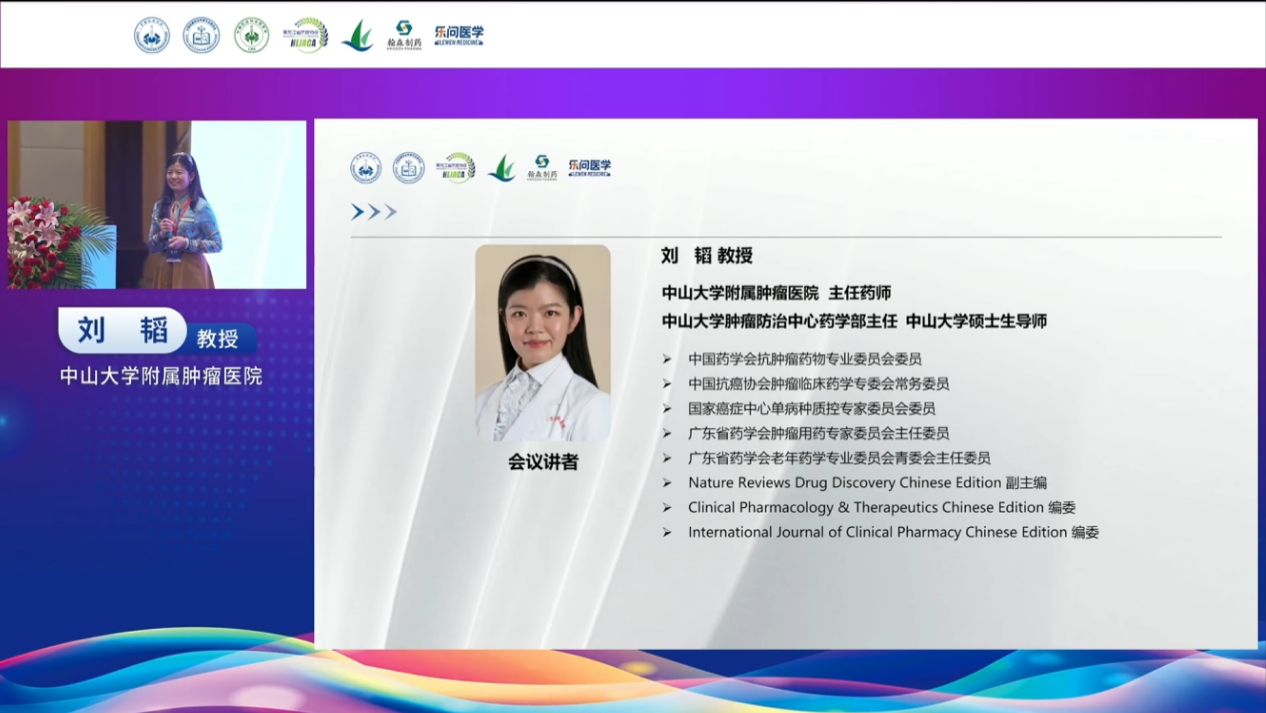Click the 会议讲者 caption under the portrait
The image size is (1266, 713).
pyautogui.click(x=543, y=463)
